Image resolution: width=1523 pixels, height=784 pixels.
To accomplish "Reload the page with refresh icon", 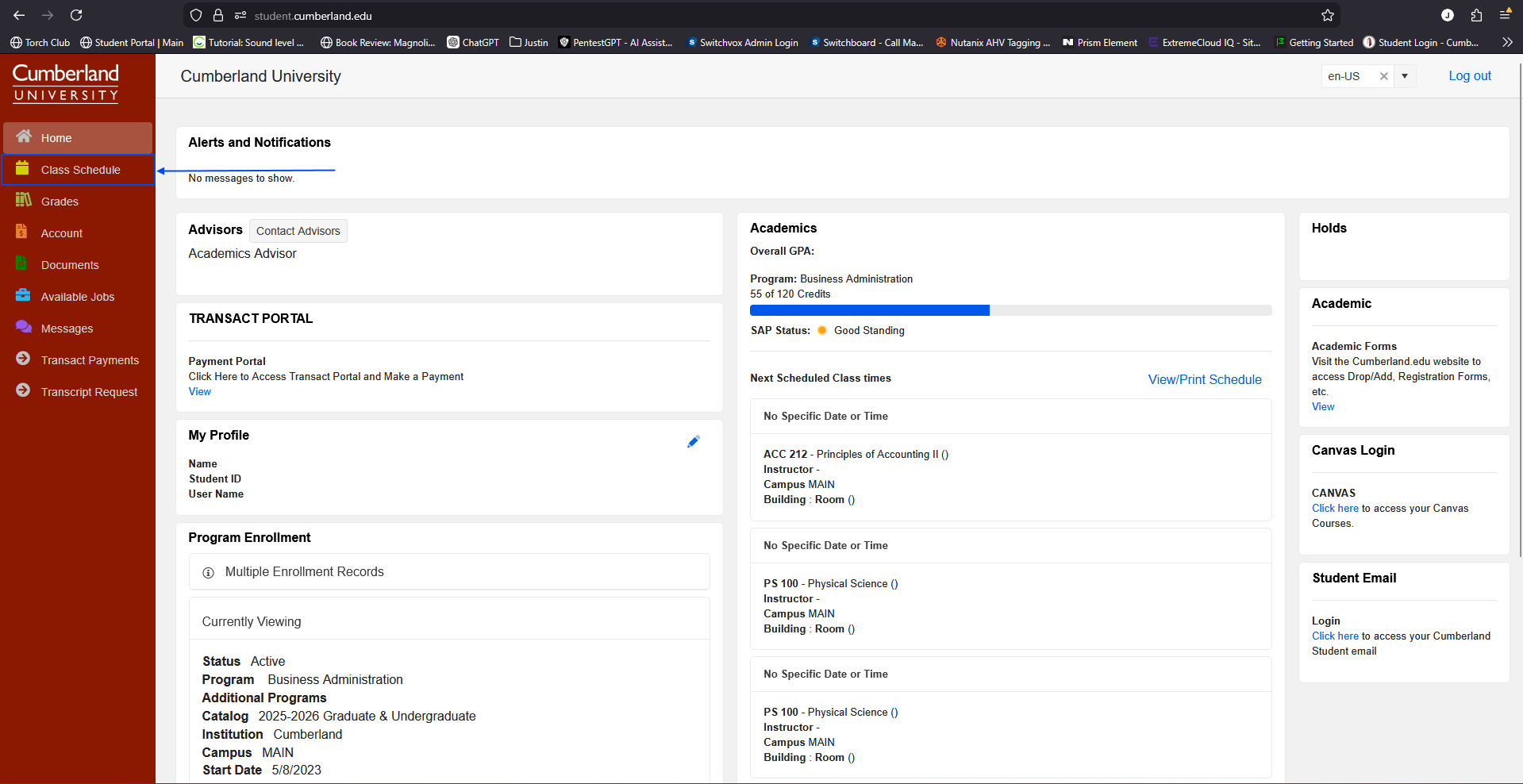I will tap(76, 15).
